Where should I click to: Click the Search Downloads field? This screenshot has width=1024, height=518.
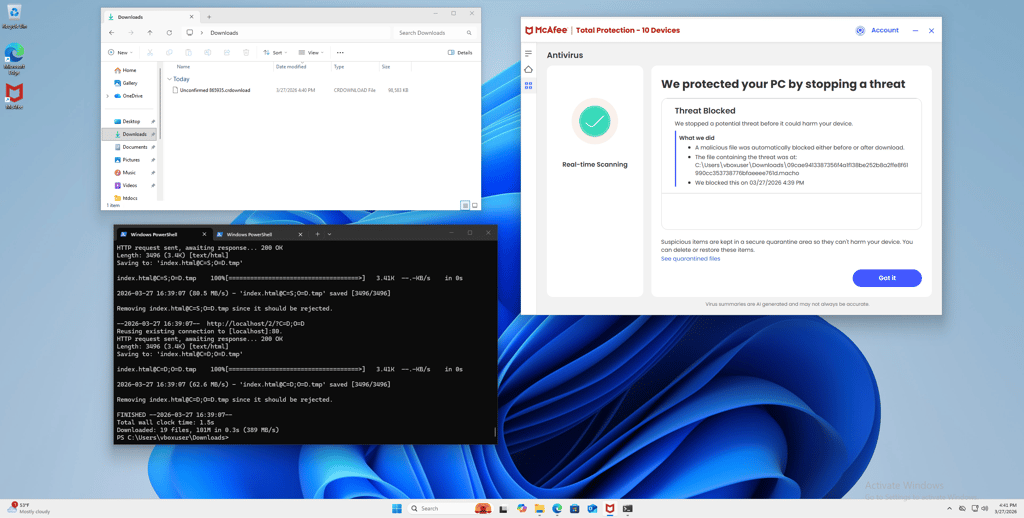[434, 33]
